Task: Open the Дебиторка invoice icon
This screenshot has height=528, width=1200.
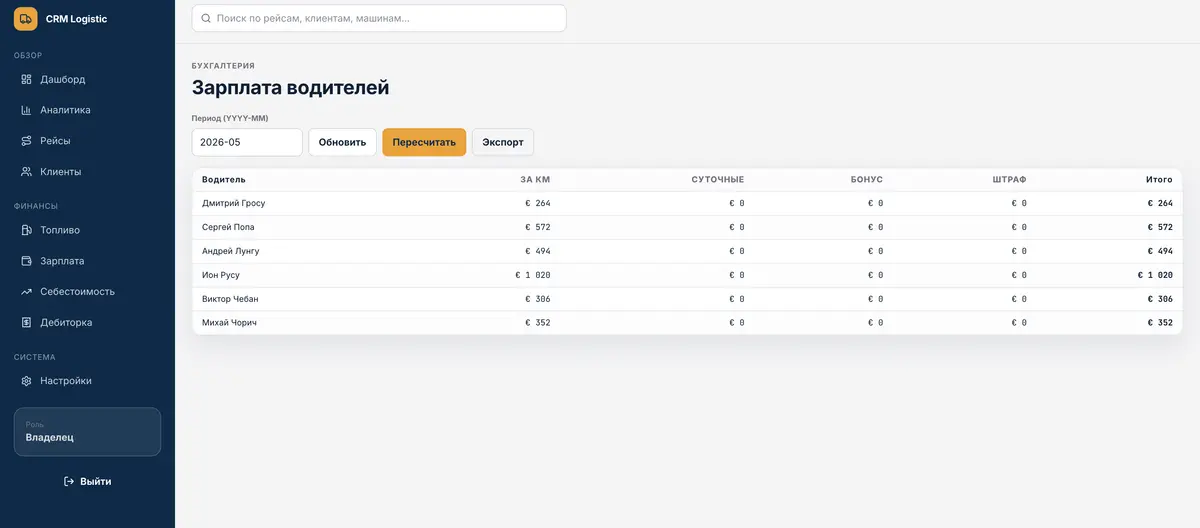Action: pyautogui.click(x=26, y=323)
